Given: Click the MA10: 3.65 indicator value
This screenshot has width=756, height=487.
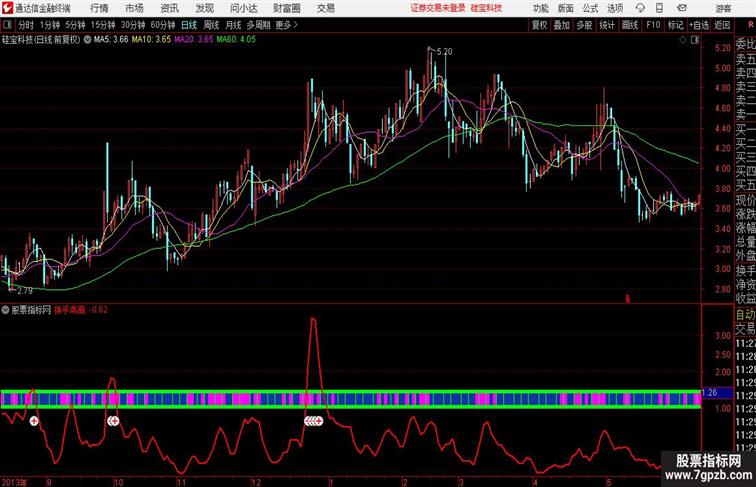Looking at the screenshot, I should coord(151,40).
